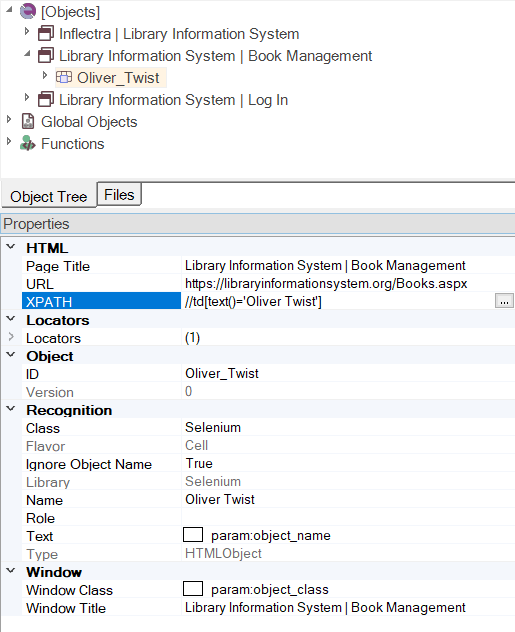Expand the Functions node
Image resolution: width=515 pixels, height=632 pixels.
tap(9, 141)
